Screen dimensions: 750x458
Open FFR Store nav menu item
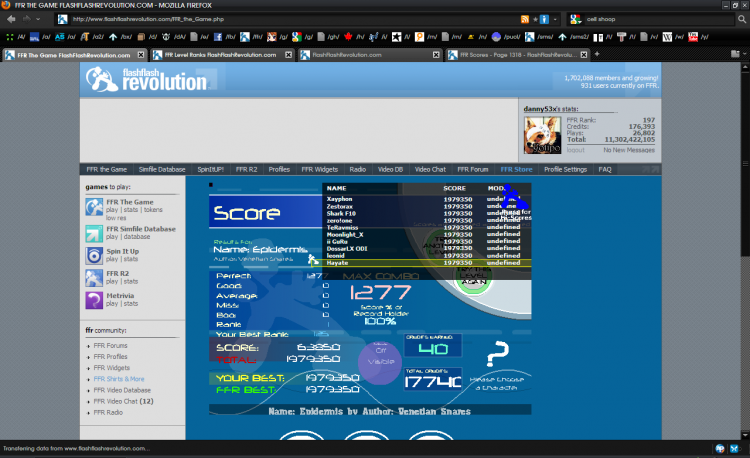pyautogui.click(x=516, y=169)
